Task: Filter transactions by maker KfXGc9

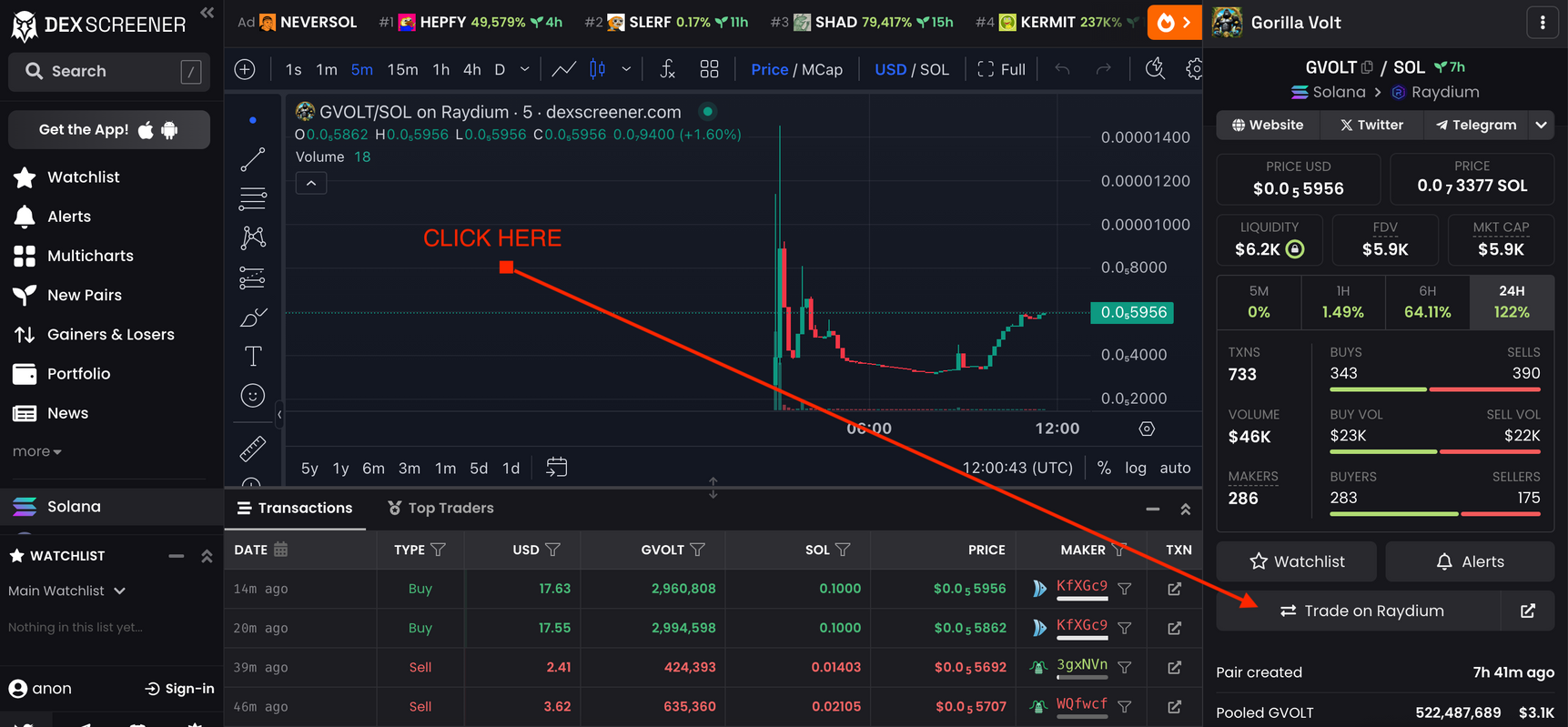Action: (x=1125, y=589)
